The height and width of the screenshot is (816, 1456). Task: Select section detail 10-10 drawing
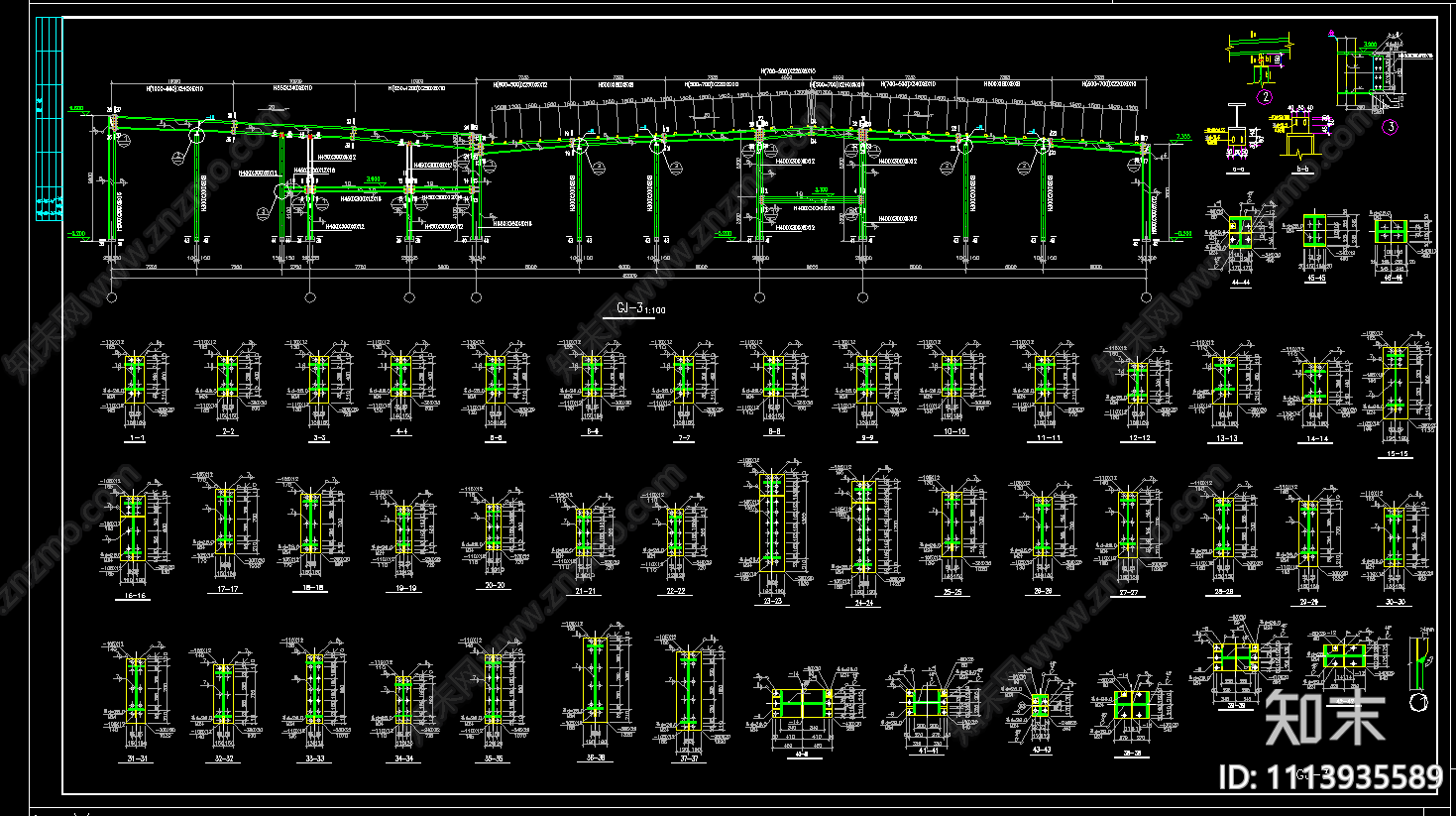952,382
